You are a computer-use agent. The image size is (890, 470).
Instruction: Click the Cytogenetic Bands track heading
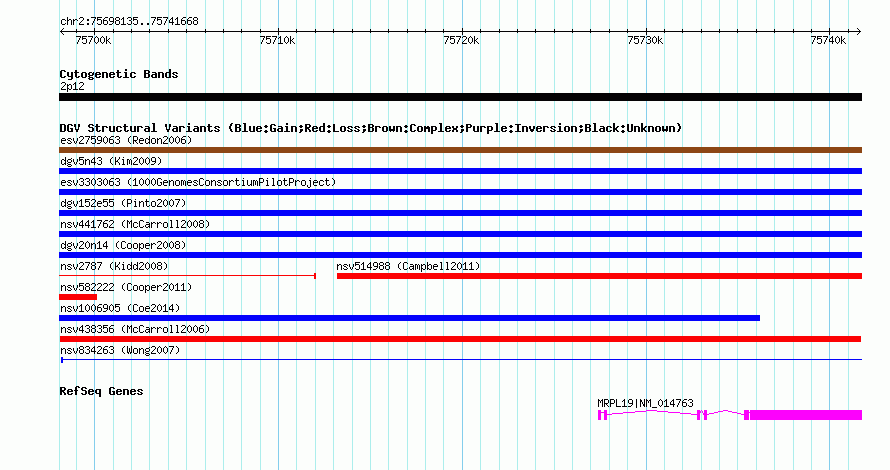(119, 74)
